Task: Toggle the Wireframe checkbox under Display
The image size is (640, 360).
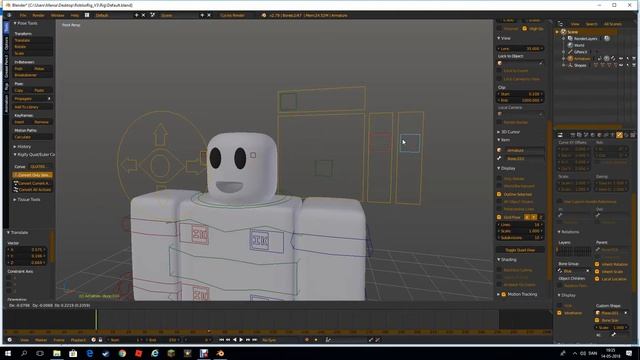Action: click(x=560, y=313)
